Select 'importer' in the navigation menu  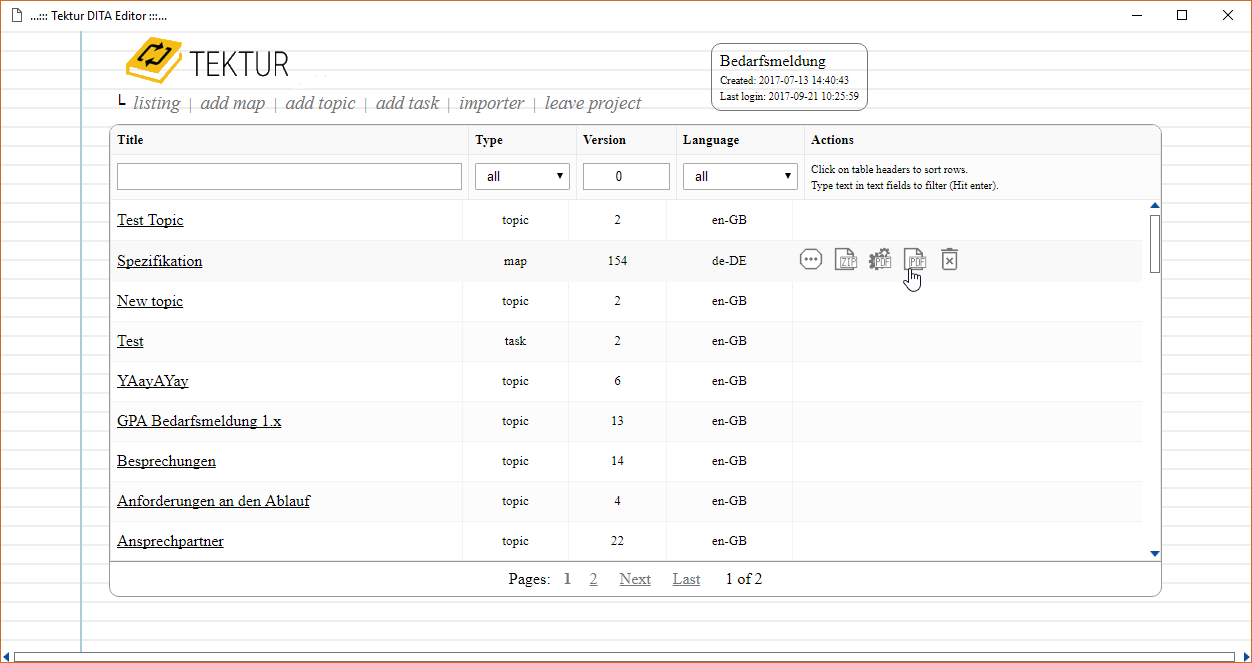pos(491,103)
